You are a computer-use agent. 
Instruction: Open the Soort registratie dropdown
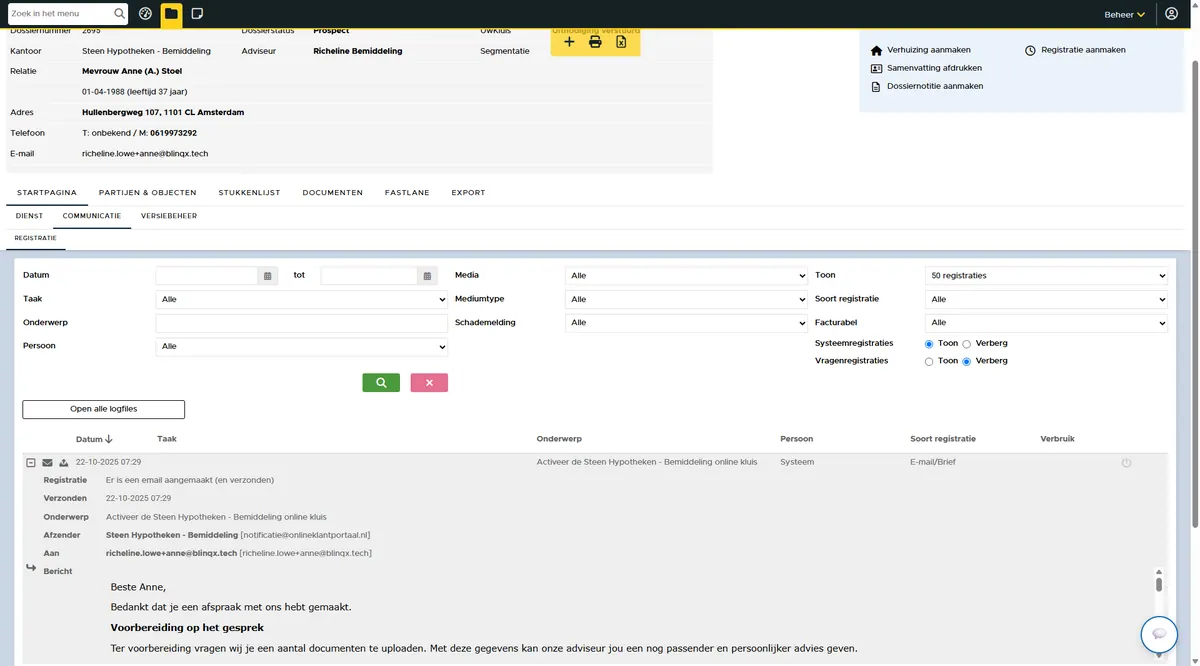(x=1047, y=299)
